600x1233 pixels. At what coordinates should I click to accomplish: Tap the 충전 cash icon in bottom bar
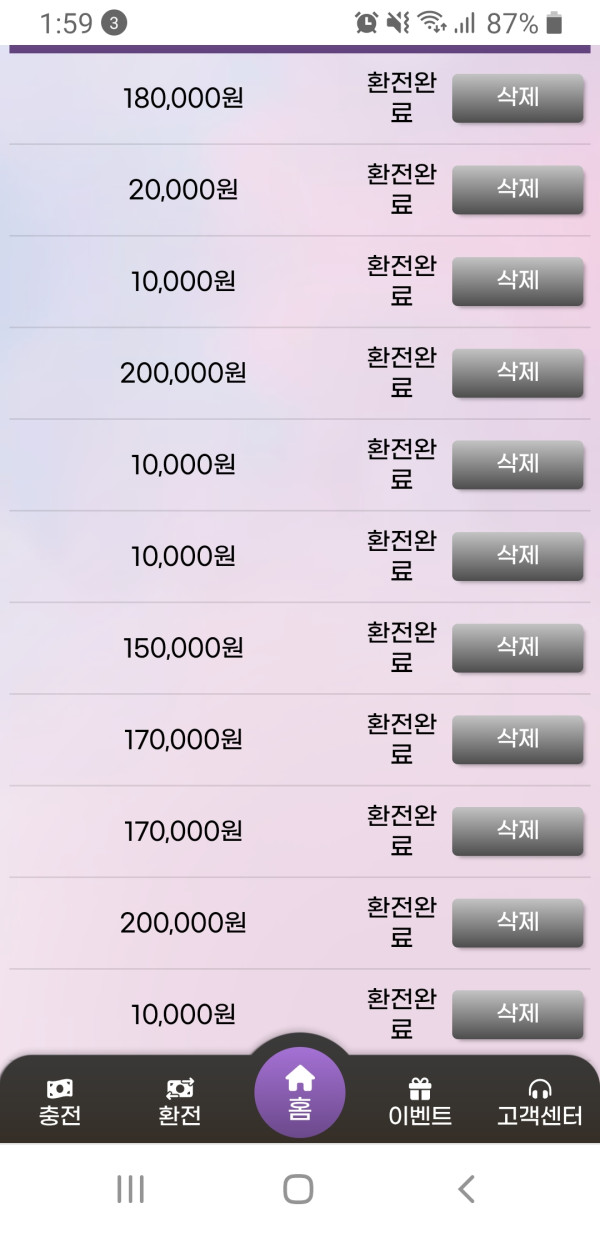pos(60,1089)
